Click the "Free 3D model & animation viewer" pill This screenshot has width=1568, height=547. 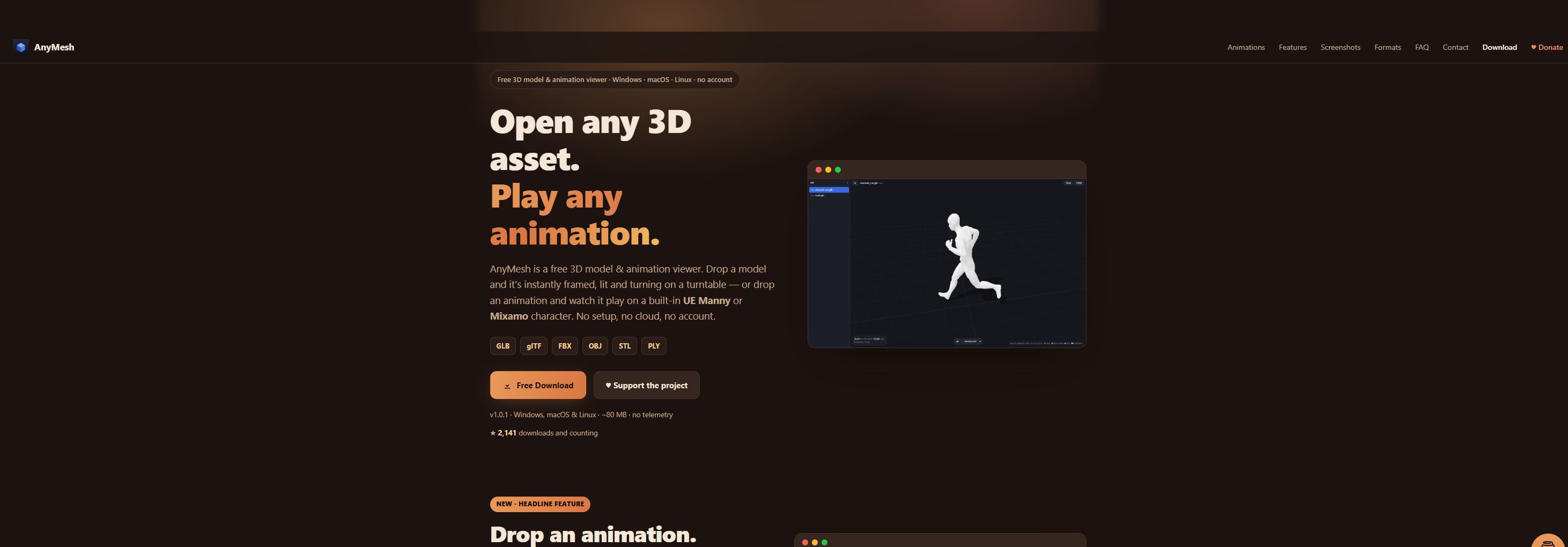click(615, 80)
